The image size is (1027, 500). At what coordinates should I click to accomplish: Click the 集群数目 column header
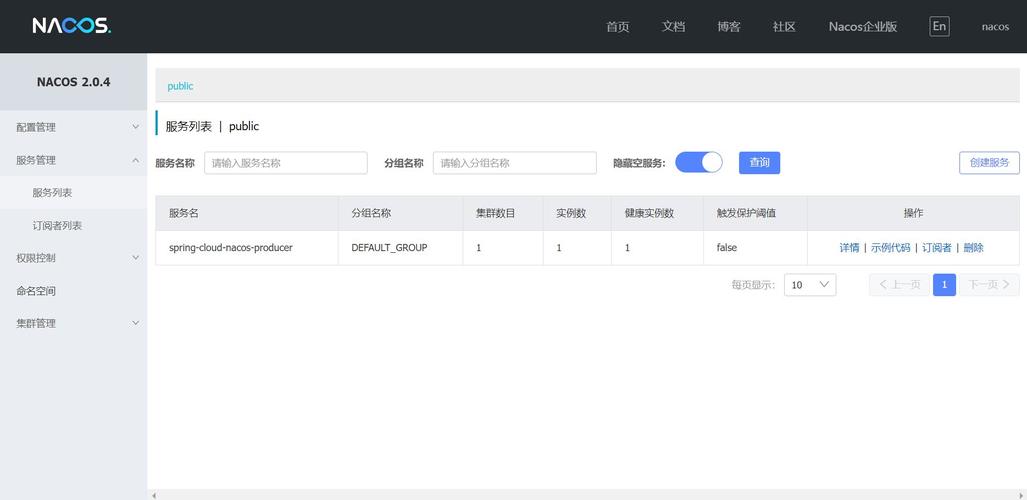tap(503, 213)
